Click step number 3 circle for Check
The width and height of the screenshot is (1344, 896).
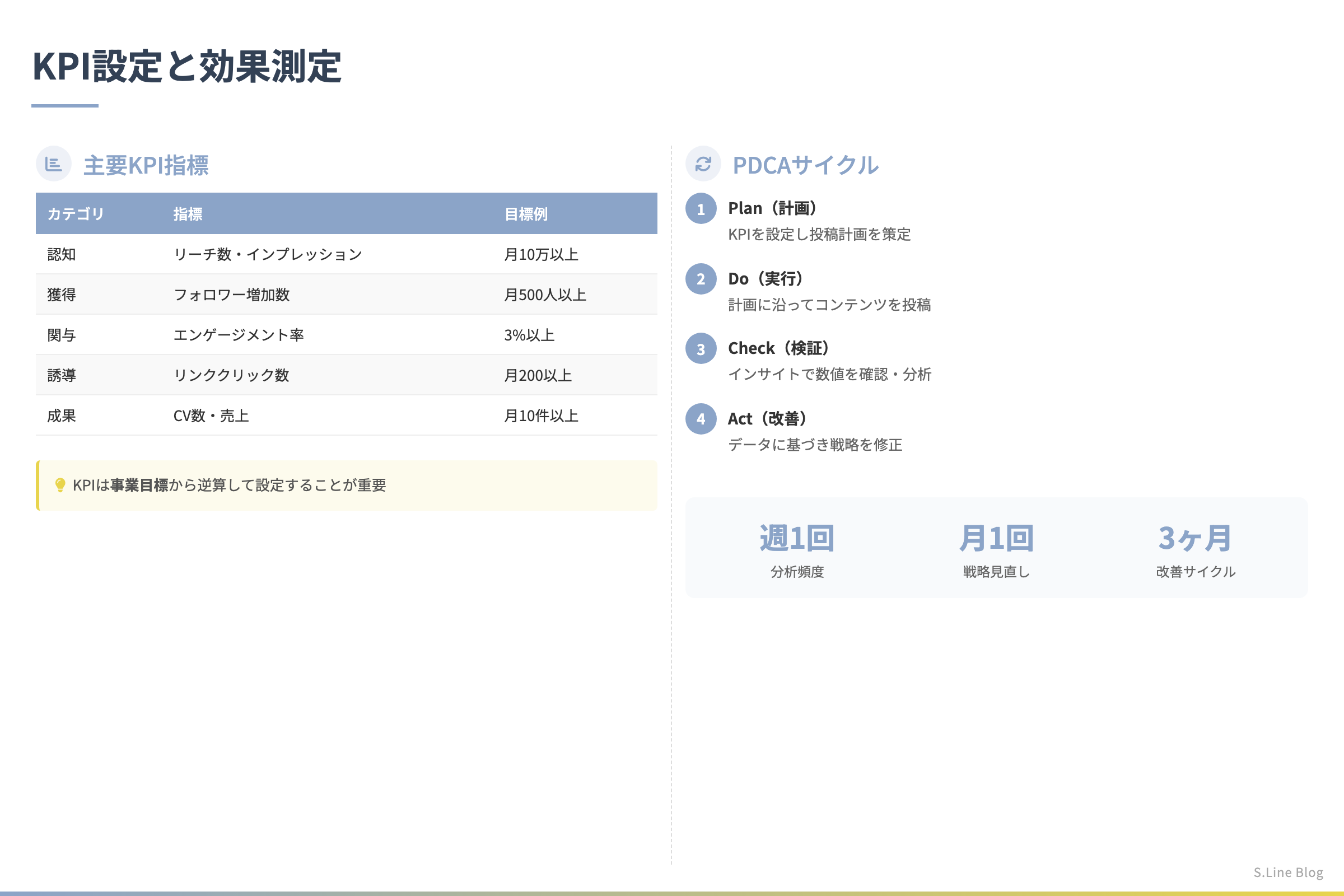click(701, 348)
